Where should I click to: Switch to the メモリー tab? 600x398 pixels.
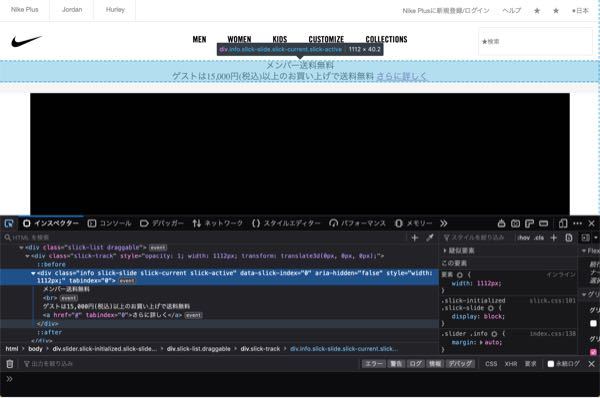point(414,223)
